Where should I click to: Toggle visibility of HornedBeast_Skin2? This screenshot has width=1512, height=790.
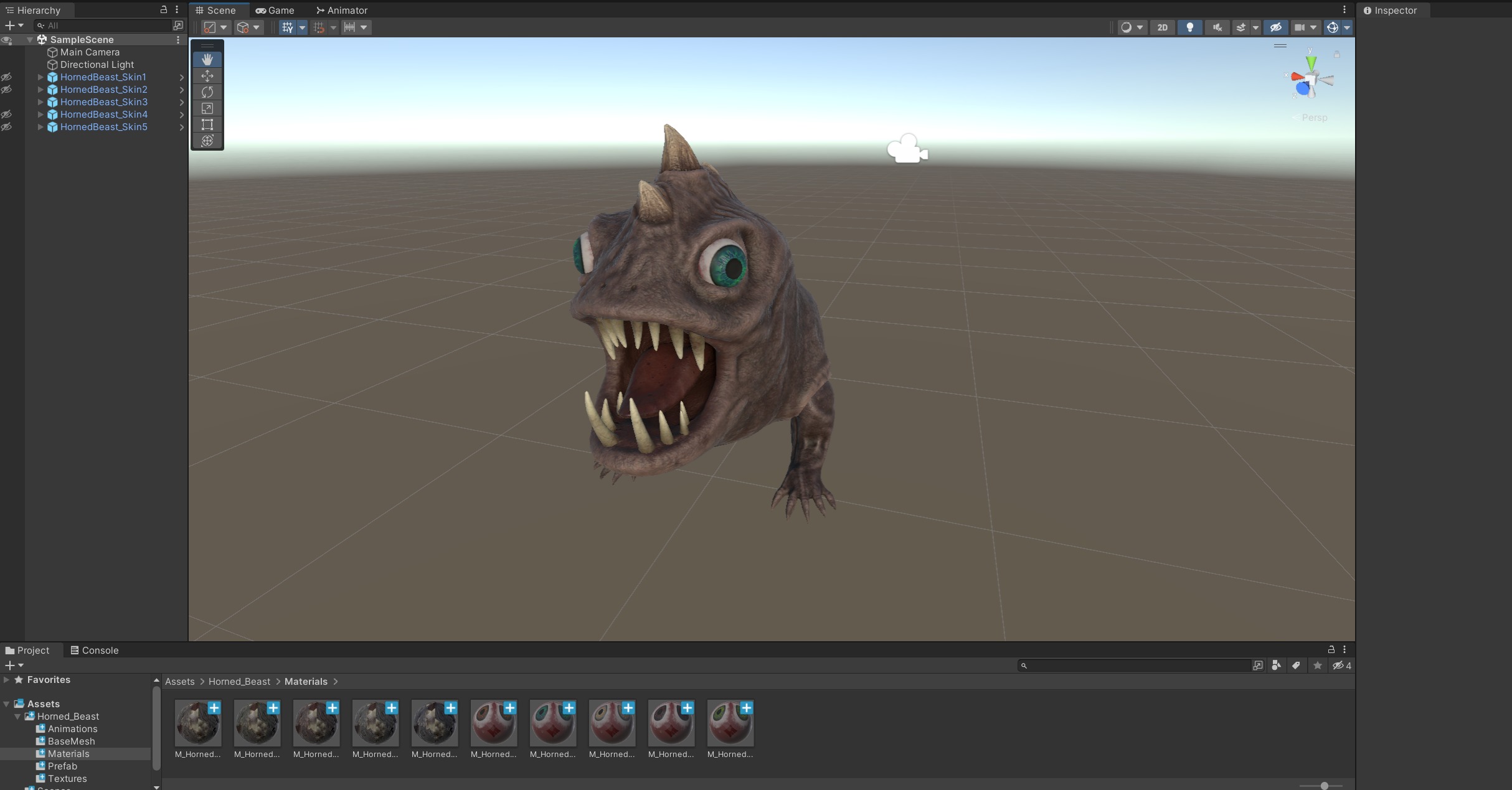[x=6, y=90]
